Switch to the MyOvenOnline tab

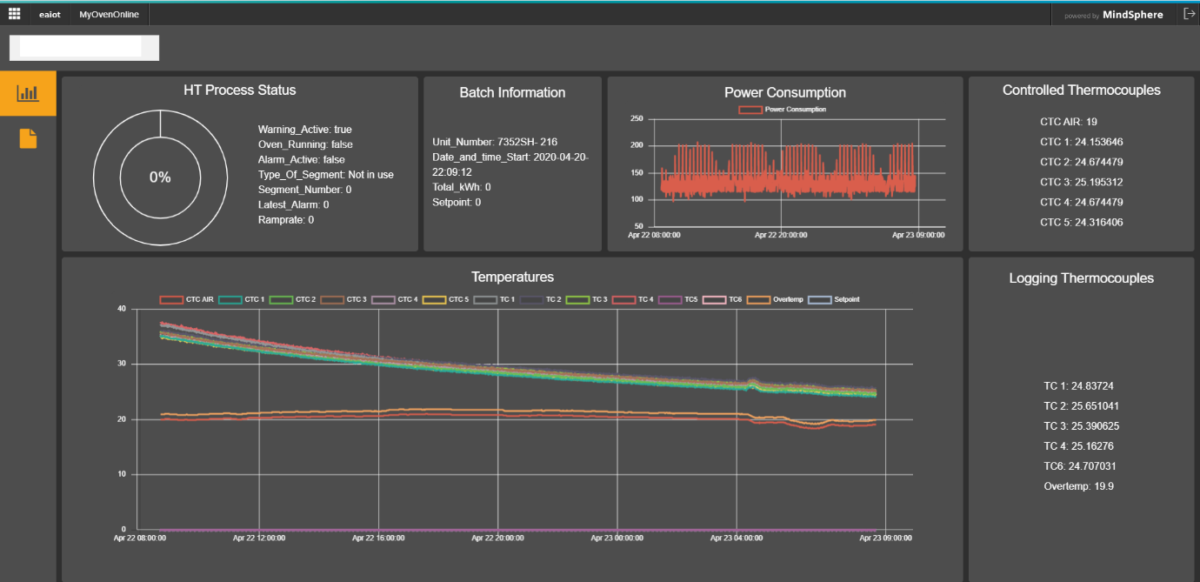[x=108, y=13]
